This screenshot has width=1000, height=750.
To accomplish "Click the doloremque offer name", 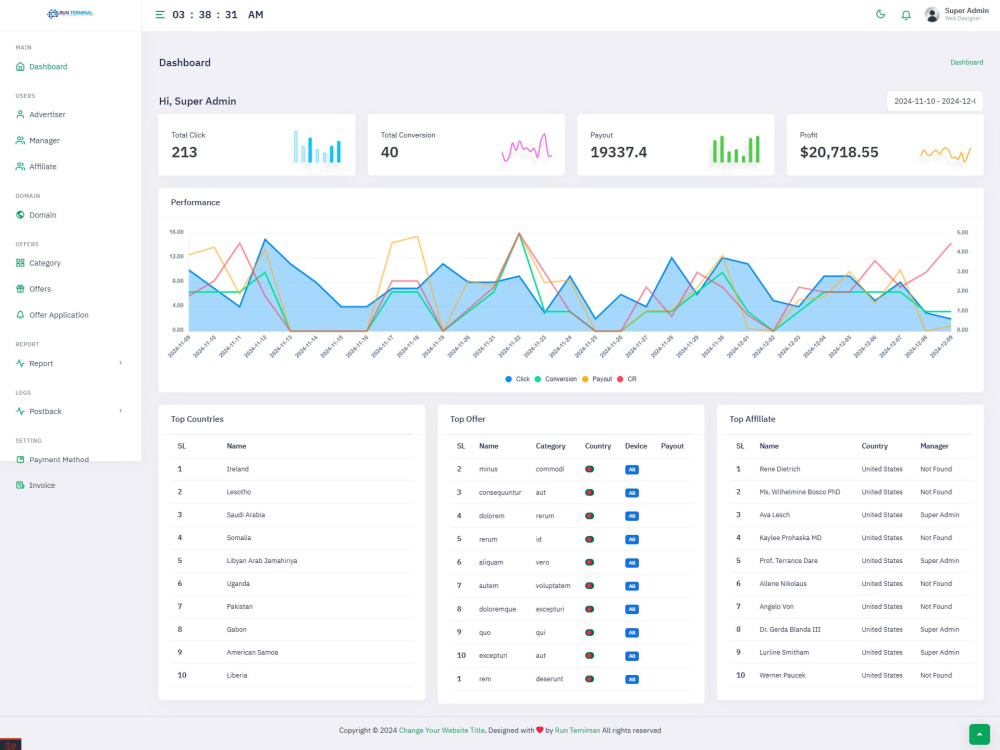I will (x=497, y=609).
